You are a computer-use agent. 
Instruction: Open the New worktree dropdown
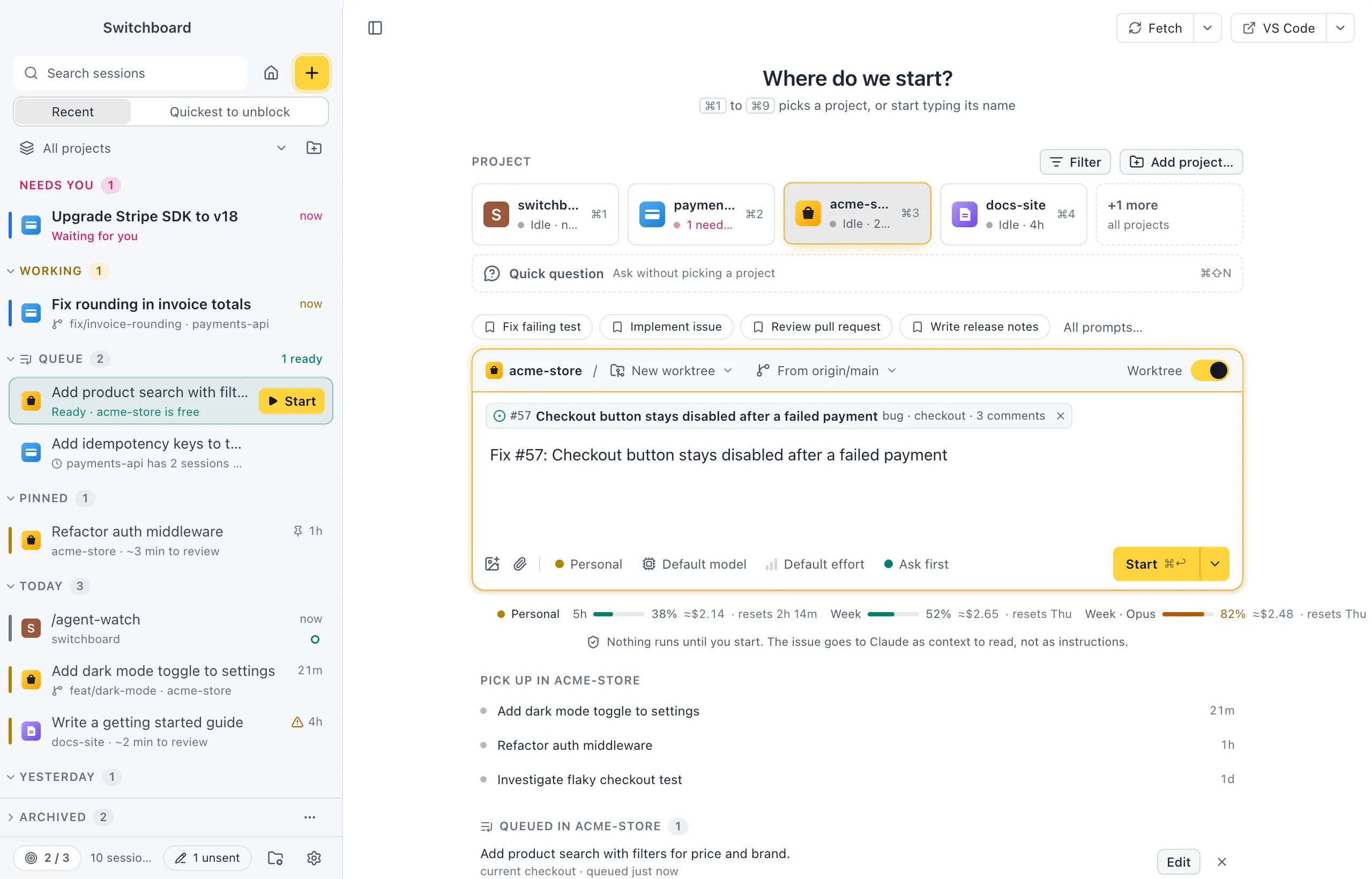[x=671, y=370]
